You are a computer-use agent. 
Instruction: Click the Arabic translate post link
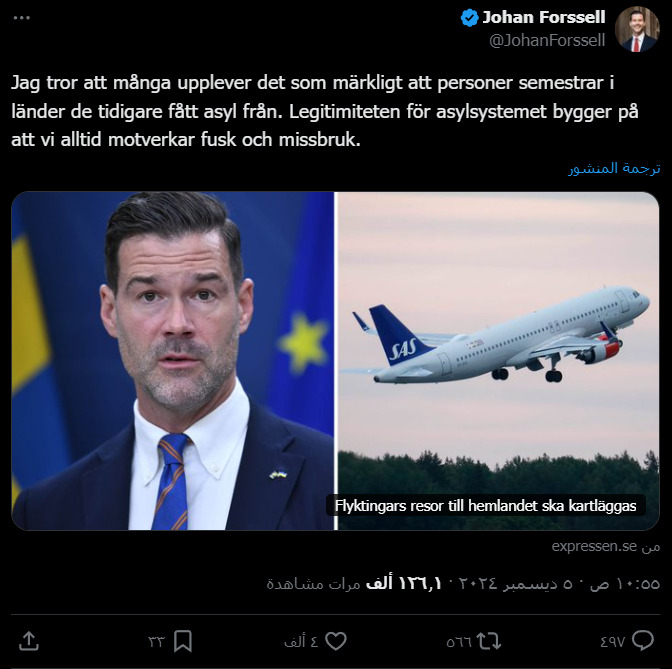click(x=614, y=168)
